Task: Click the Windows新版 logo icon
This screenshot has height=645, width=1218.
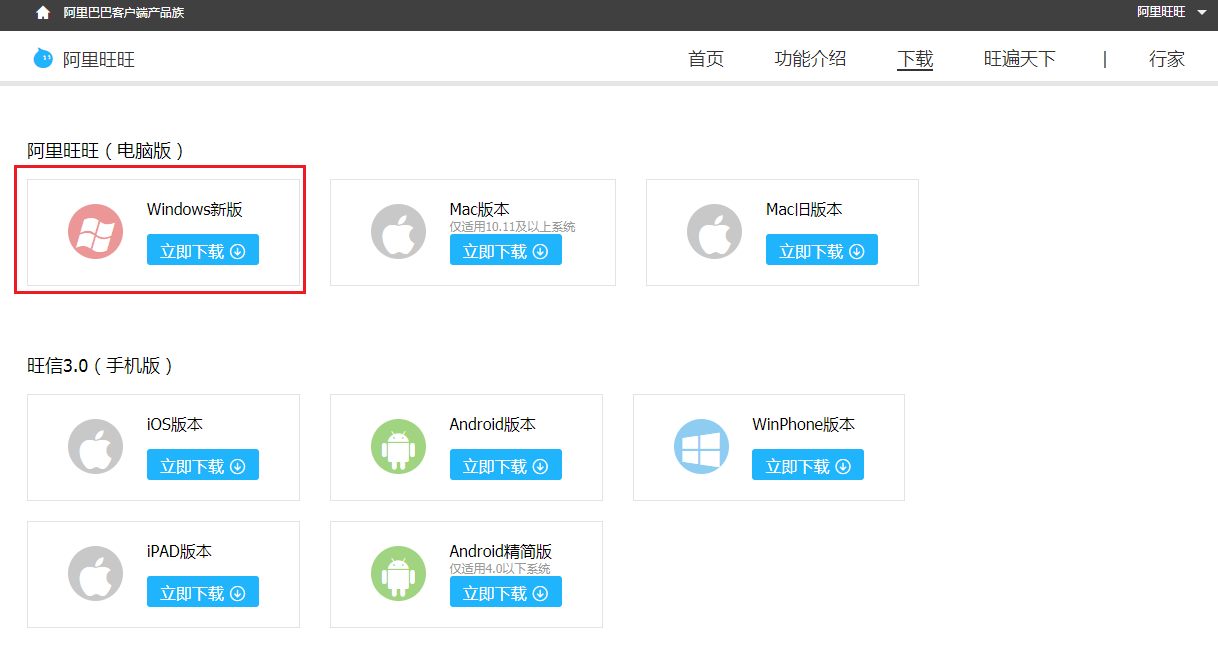Action: point(96,232)
